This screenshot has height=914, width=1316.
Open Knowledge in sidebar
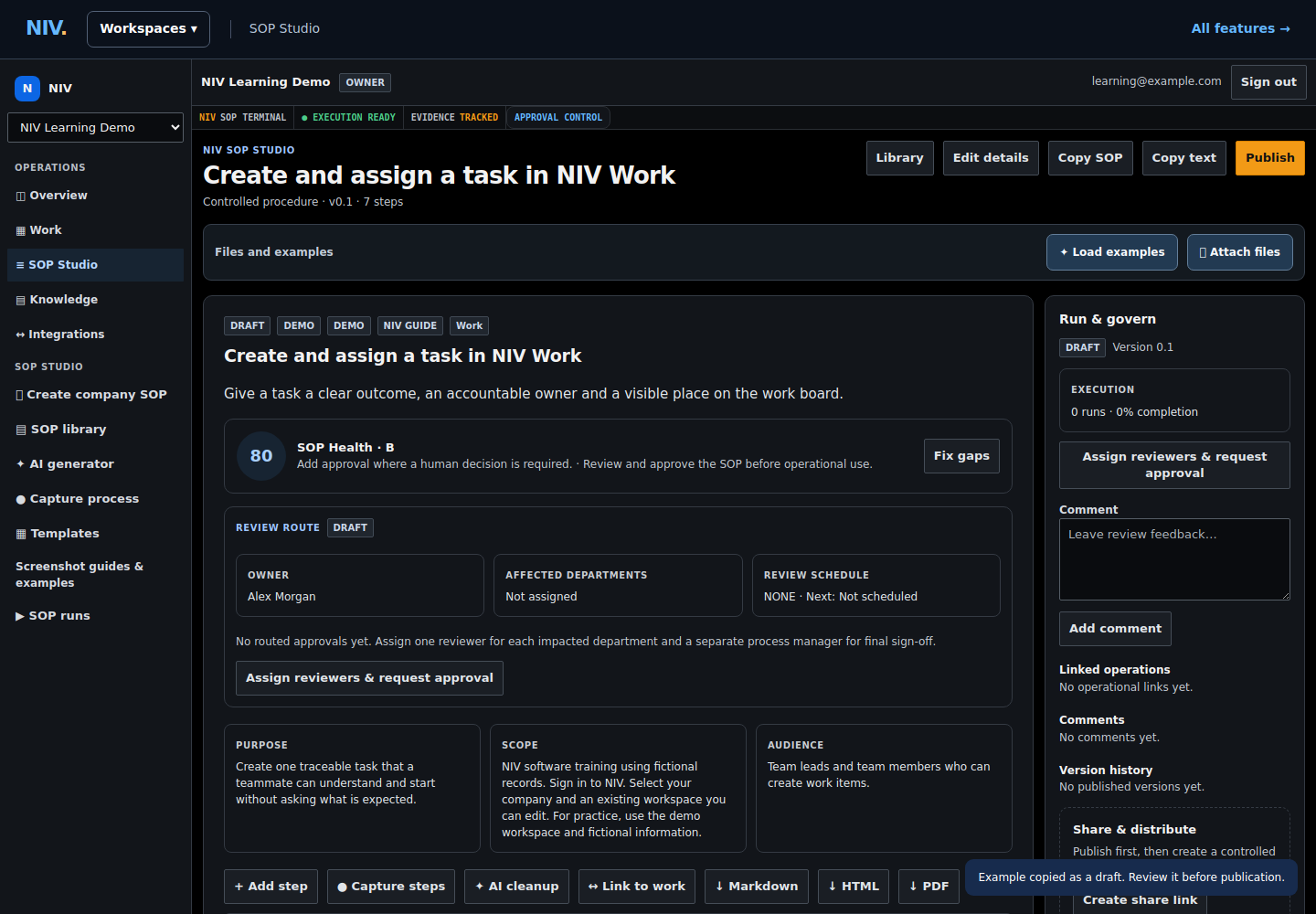[x=95, y=300]
